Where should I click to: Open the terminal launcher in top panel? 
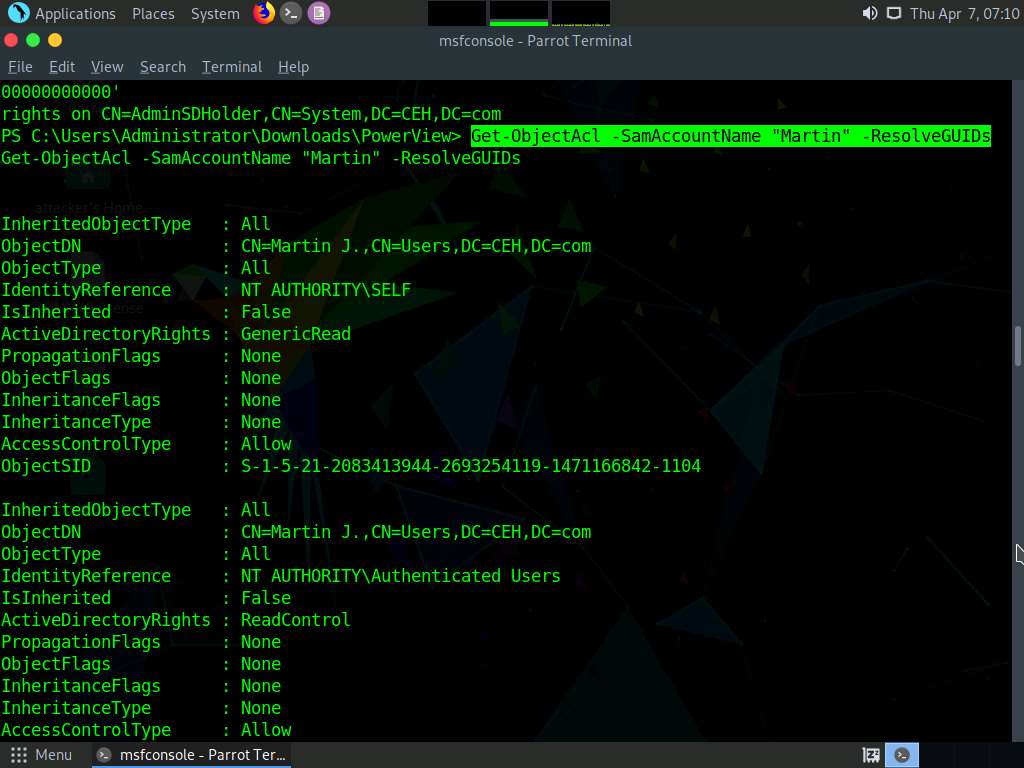coord(291,13)
